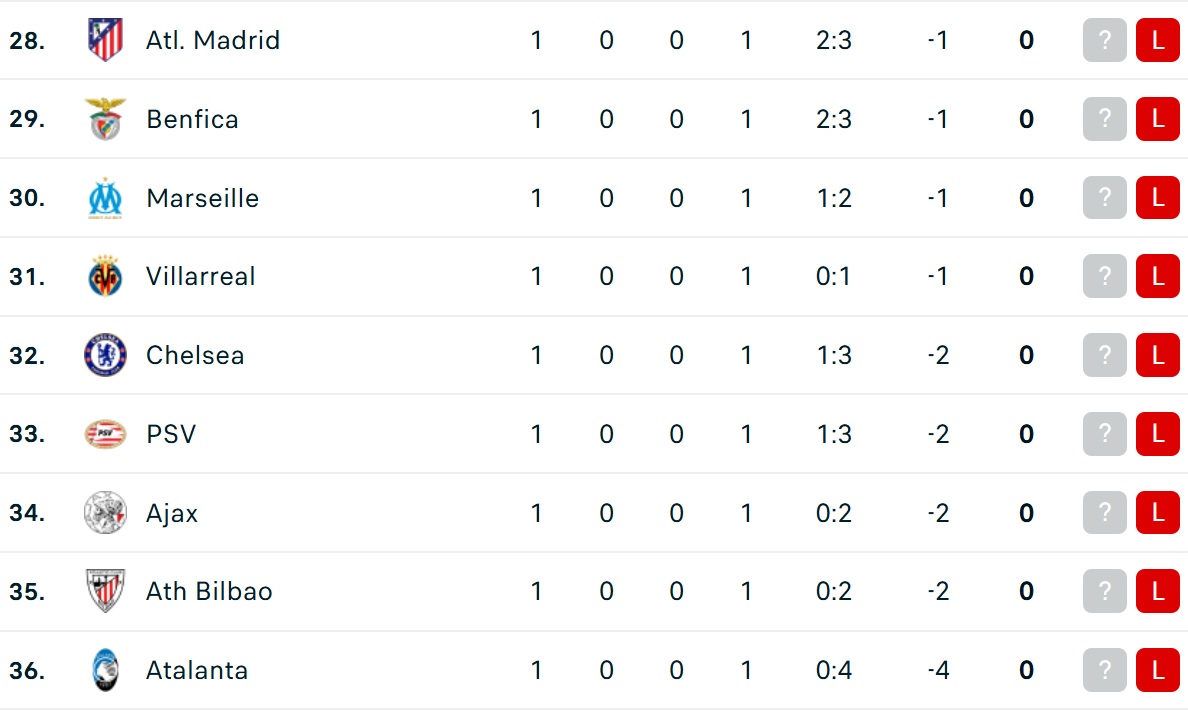
Task: Click the Atl. Madrid club crest
Action: [x=105, y=39]
